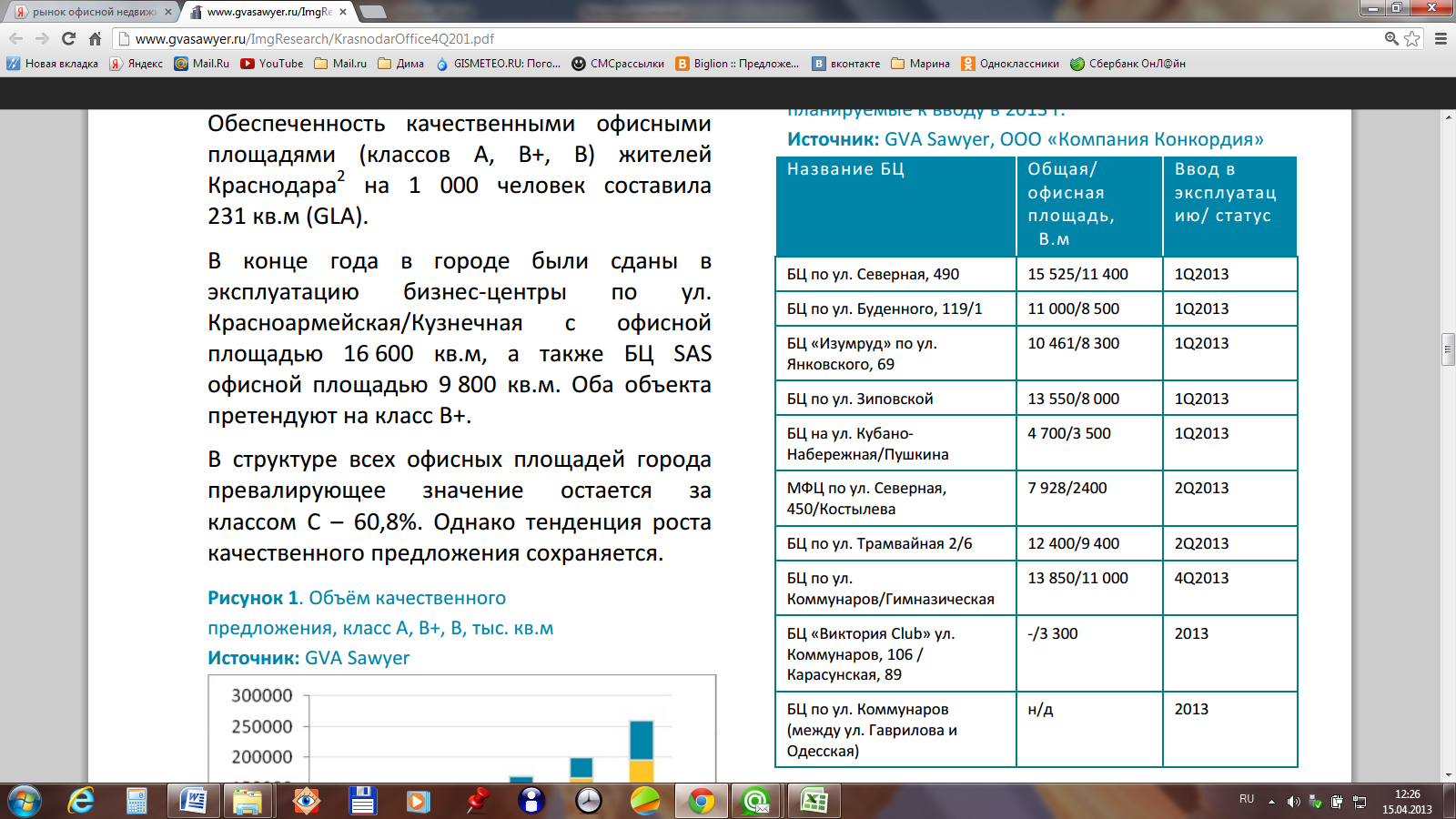Go back with the browser back arrow
Screen dimensions: 1456x819
(15, 38)
